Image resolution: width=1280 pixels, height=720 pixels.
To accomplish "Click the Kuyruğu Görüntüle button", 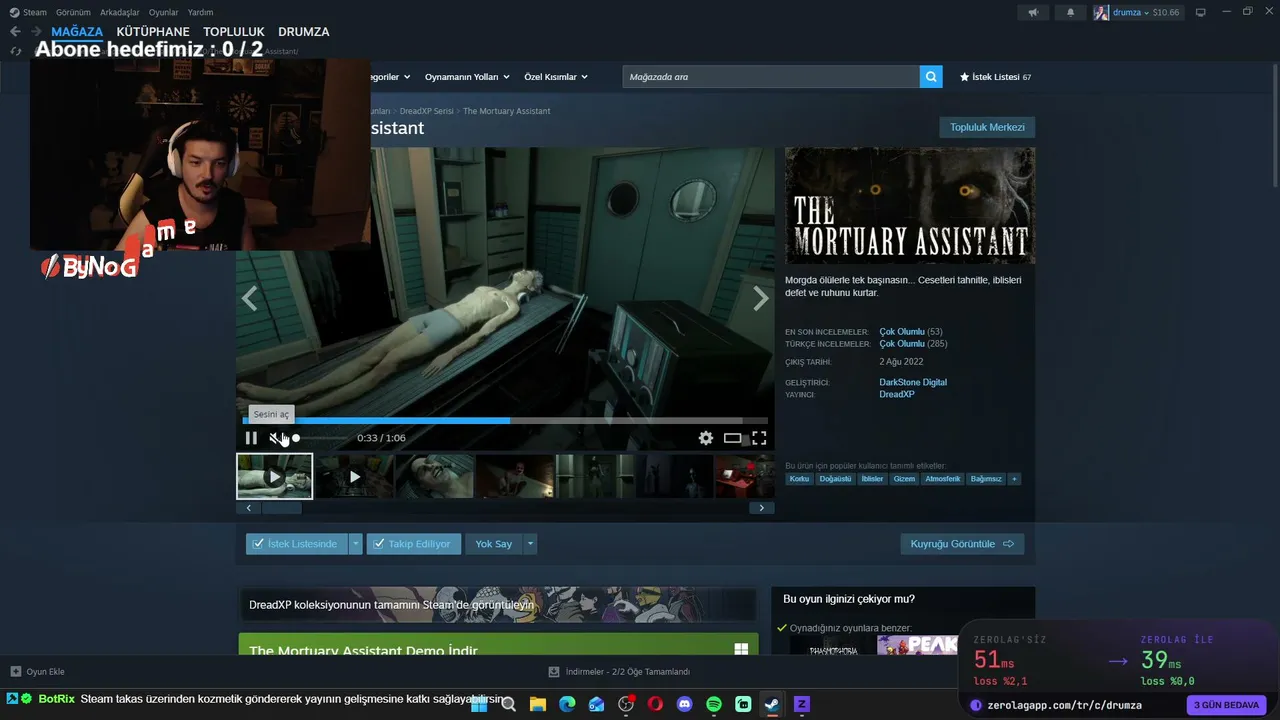I will pos(962,544).
